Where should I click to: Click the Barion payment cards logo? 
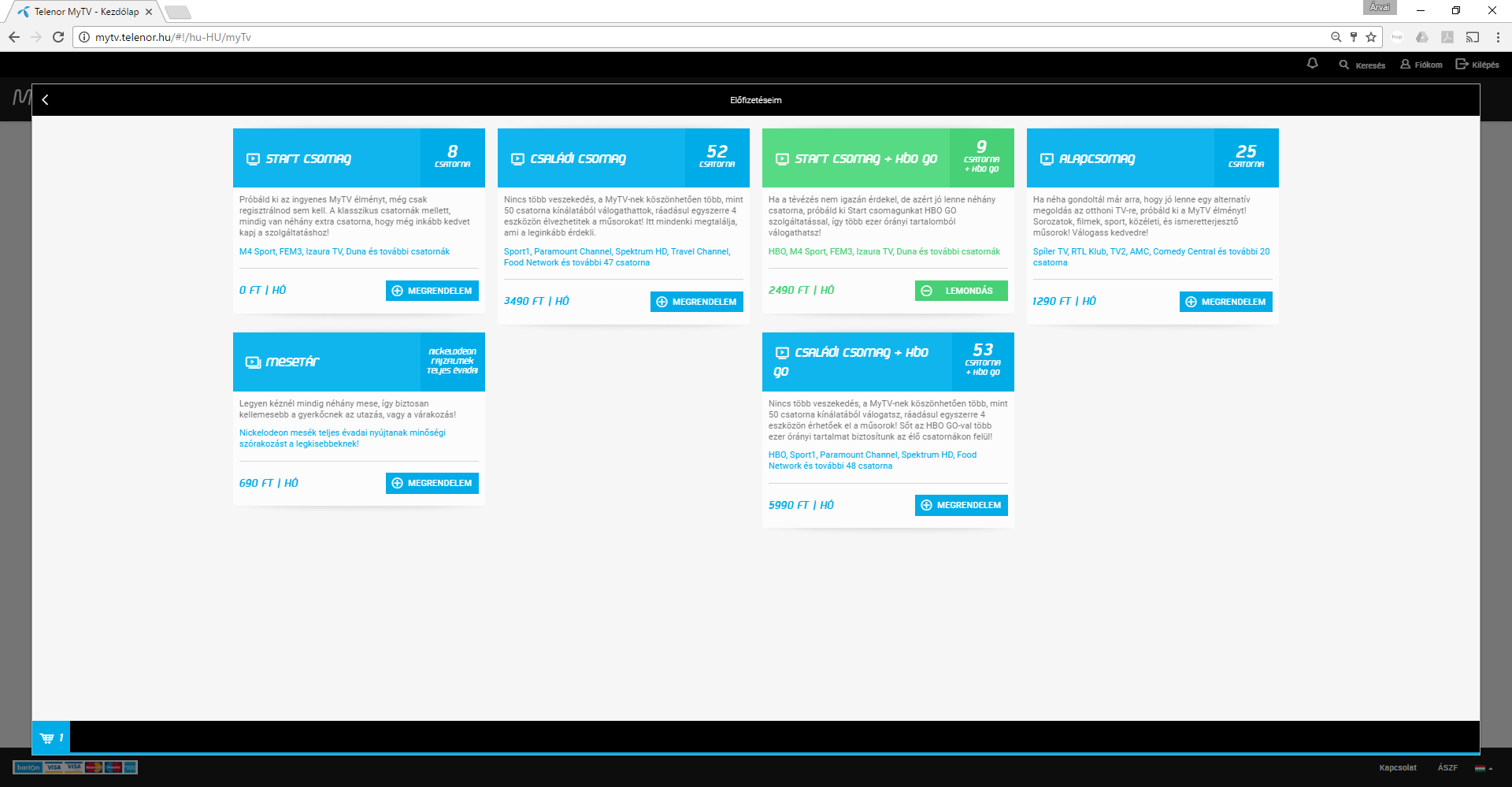click(x=76, y=767)
